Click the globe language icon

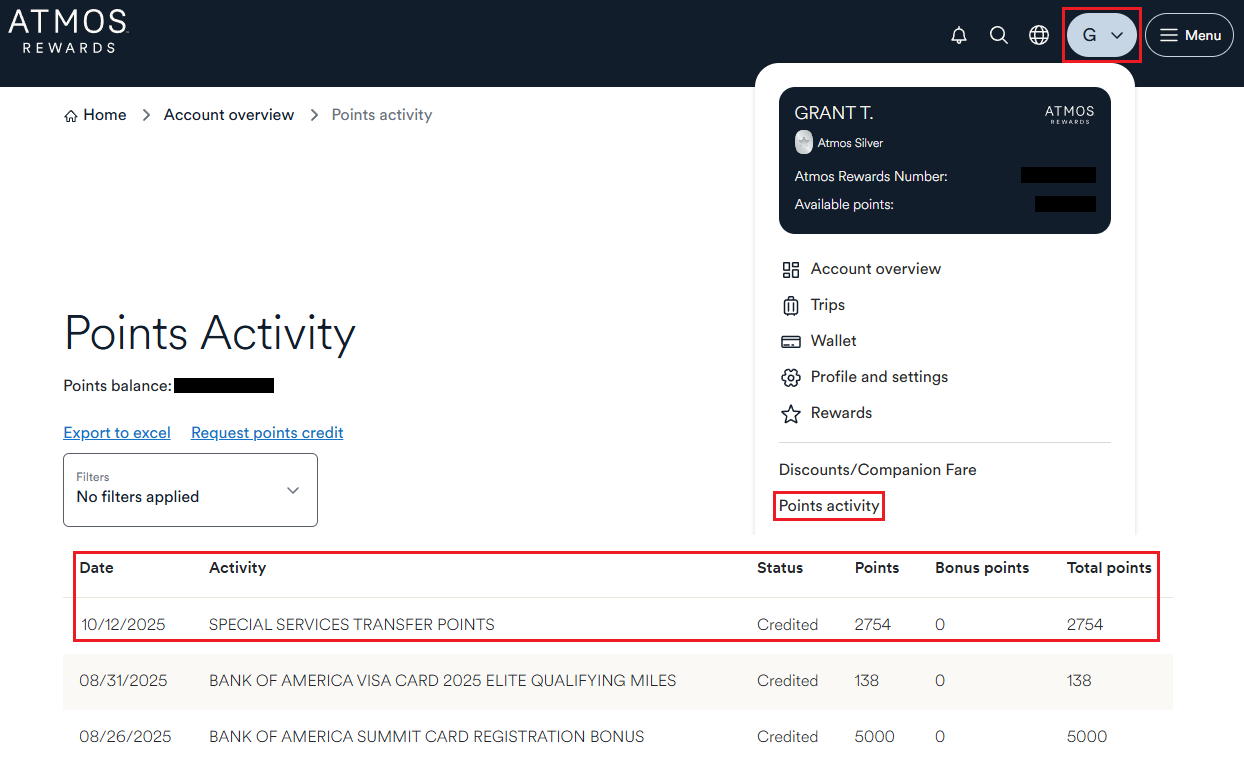point(1039,35)
